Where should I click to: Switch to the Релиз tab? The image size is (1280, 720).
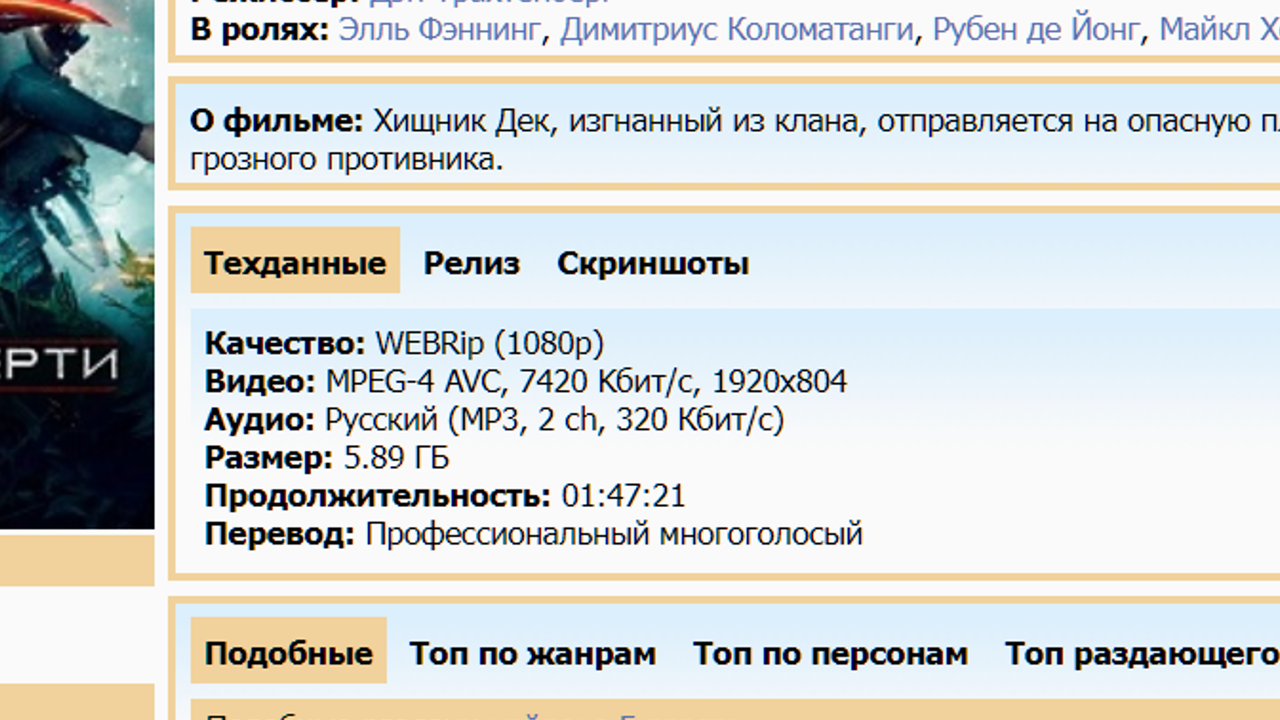tap(472, 263)
